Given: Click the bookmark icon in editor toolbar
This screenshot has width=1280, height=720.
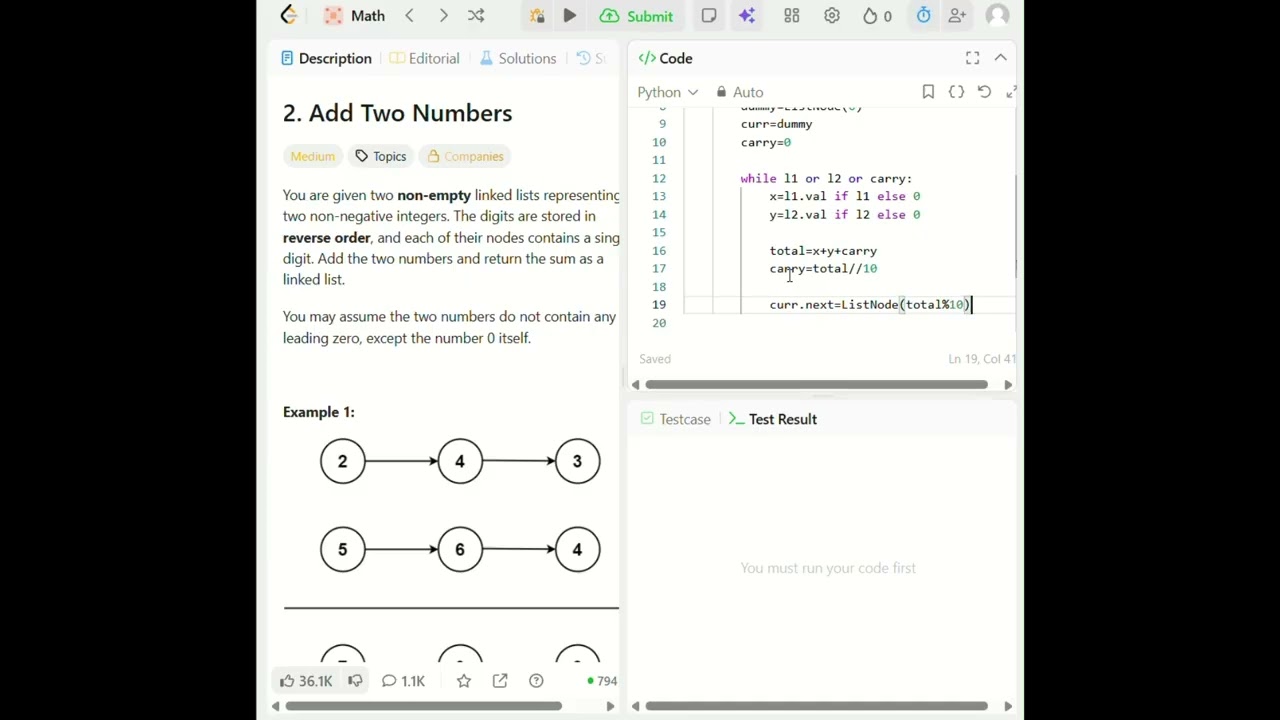Looking at the screenshot, I should tap(928, 92).
